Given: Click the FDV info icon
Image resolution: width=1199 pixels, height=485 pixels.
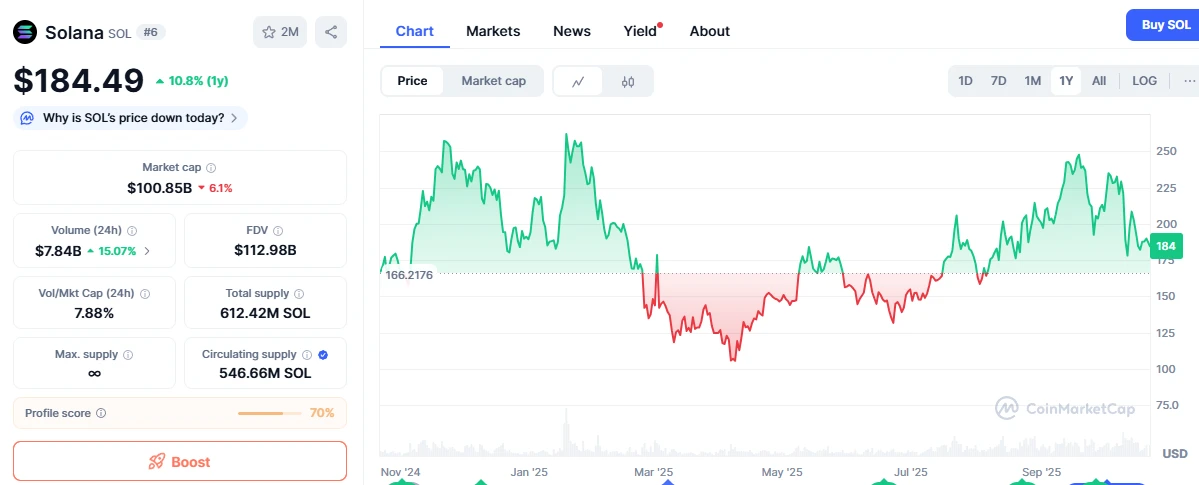Looking at the screenshot, I should [x=278, y=231].
